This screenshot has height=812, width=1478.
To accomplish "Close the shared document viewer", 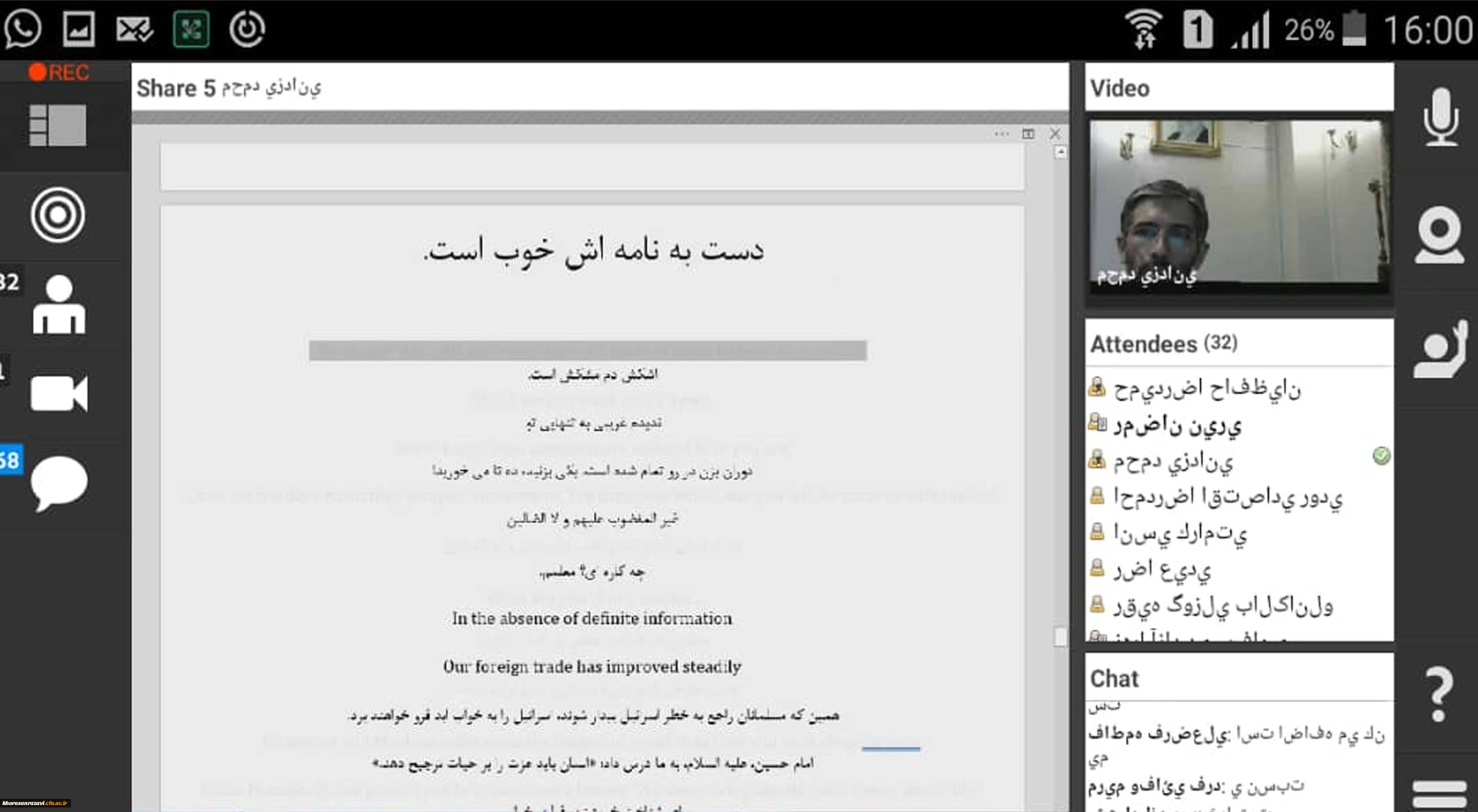I will coord(1055,134).
